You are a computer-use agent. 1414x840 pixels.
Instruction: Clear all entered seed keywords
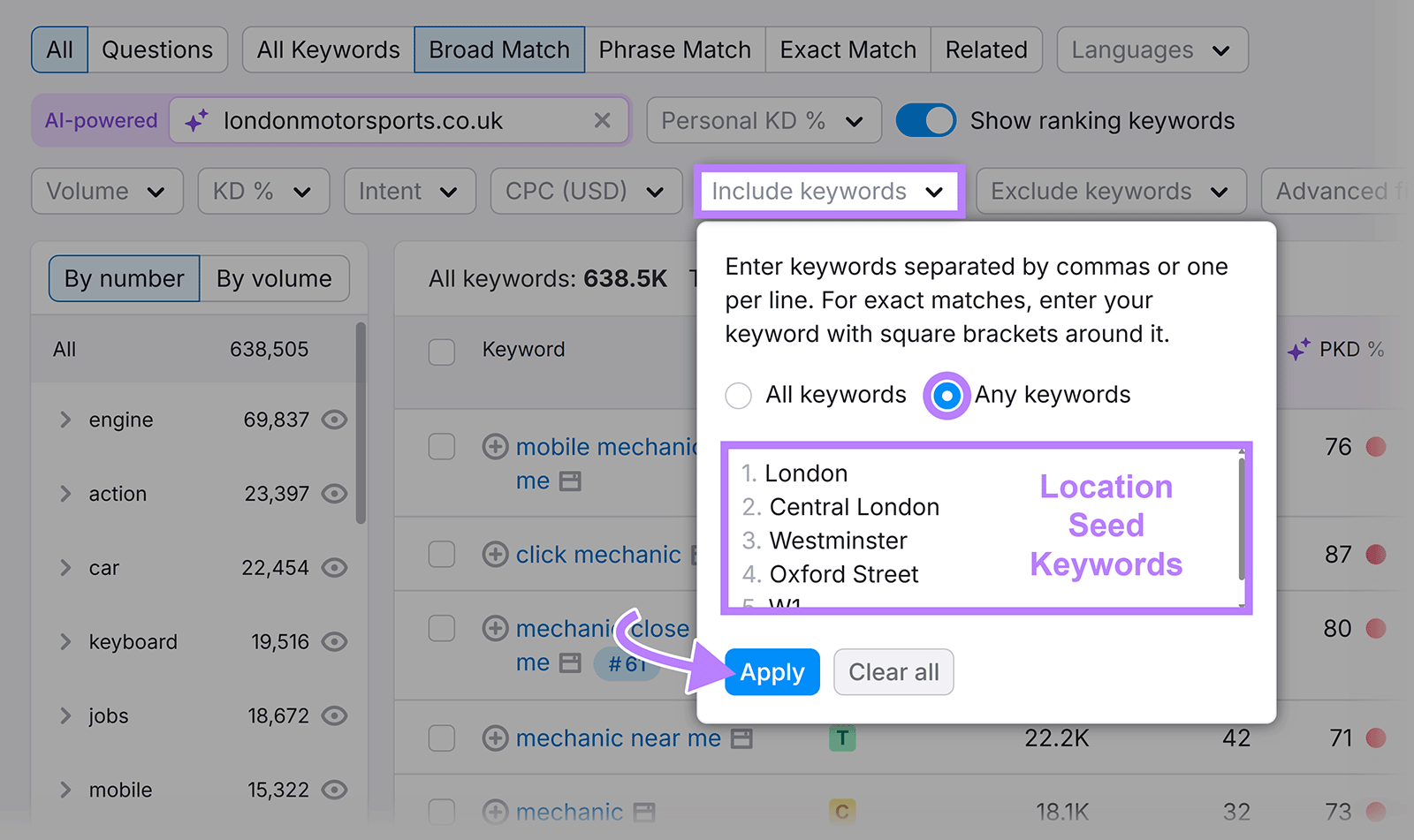(x=893, y=672)
